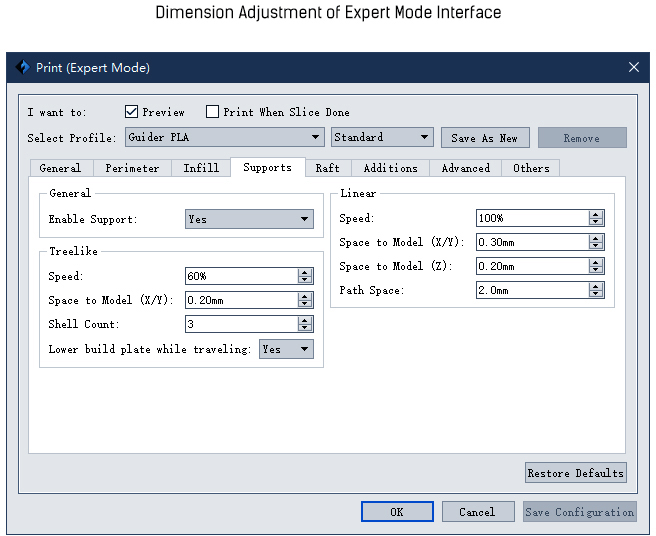Increase Treelike Speed with up spinner arrow
The width and height of the screenshot is (656, 536).
[305, 272]
